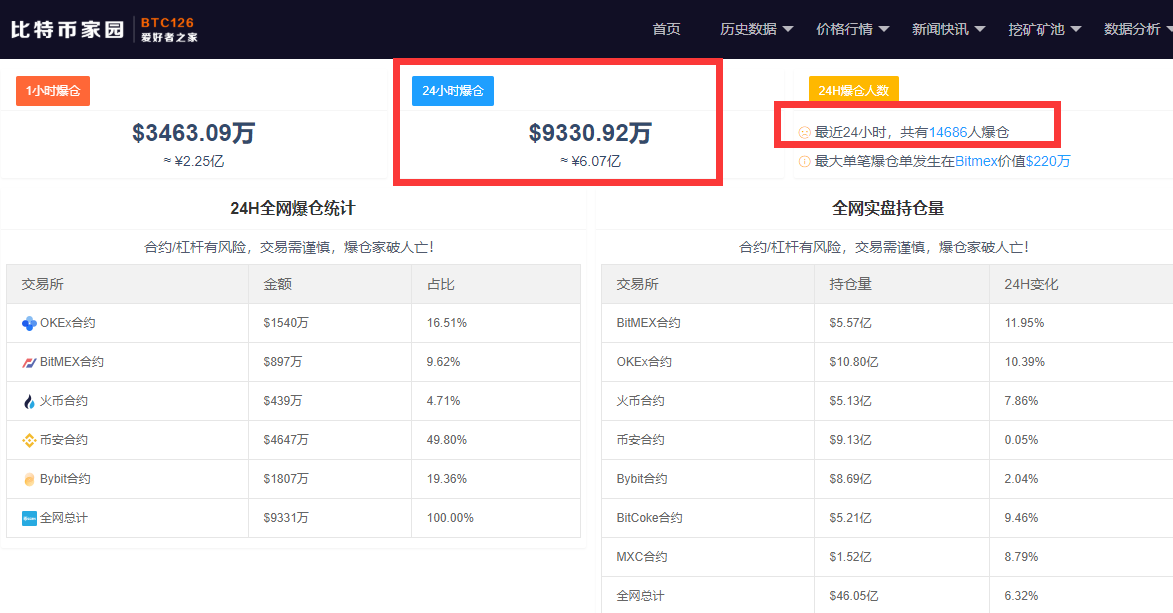Expand the 历史数据 dropdown menu
1173x613 pixels.
click(x=752, y=28)
